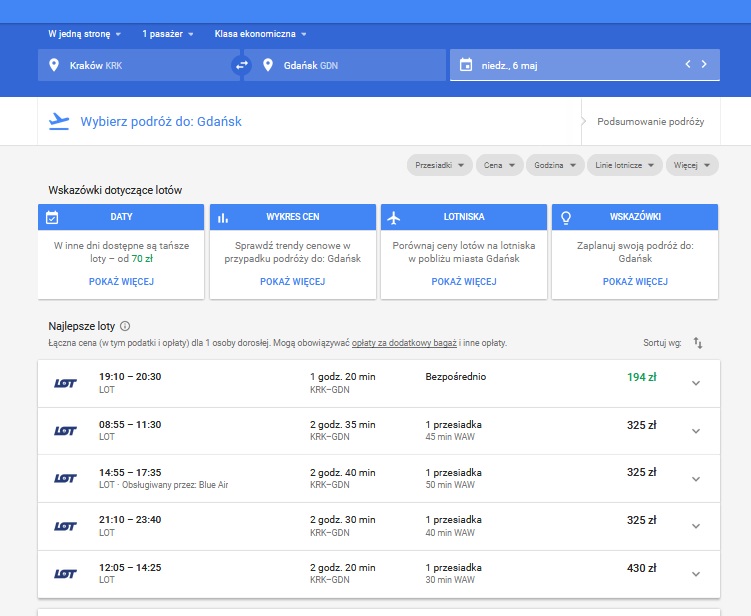Click the airplane icon on LOTNISKA card
751x616 pixels.
point(394,217)
